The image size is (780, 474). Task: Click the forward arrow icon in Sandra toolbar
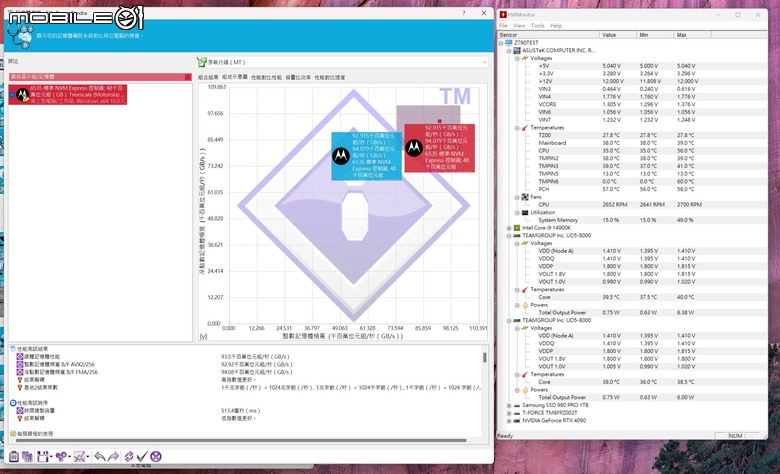point(113,456)
